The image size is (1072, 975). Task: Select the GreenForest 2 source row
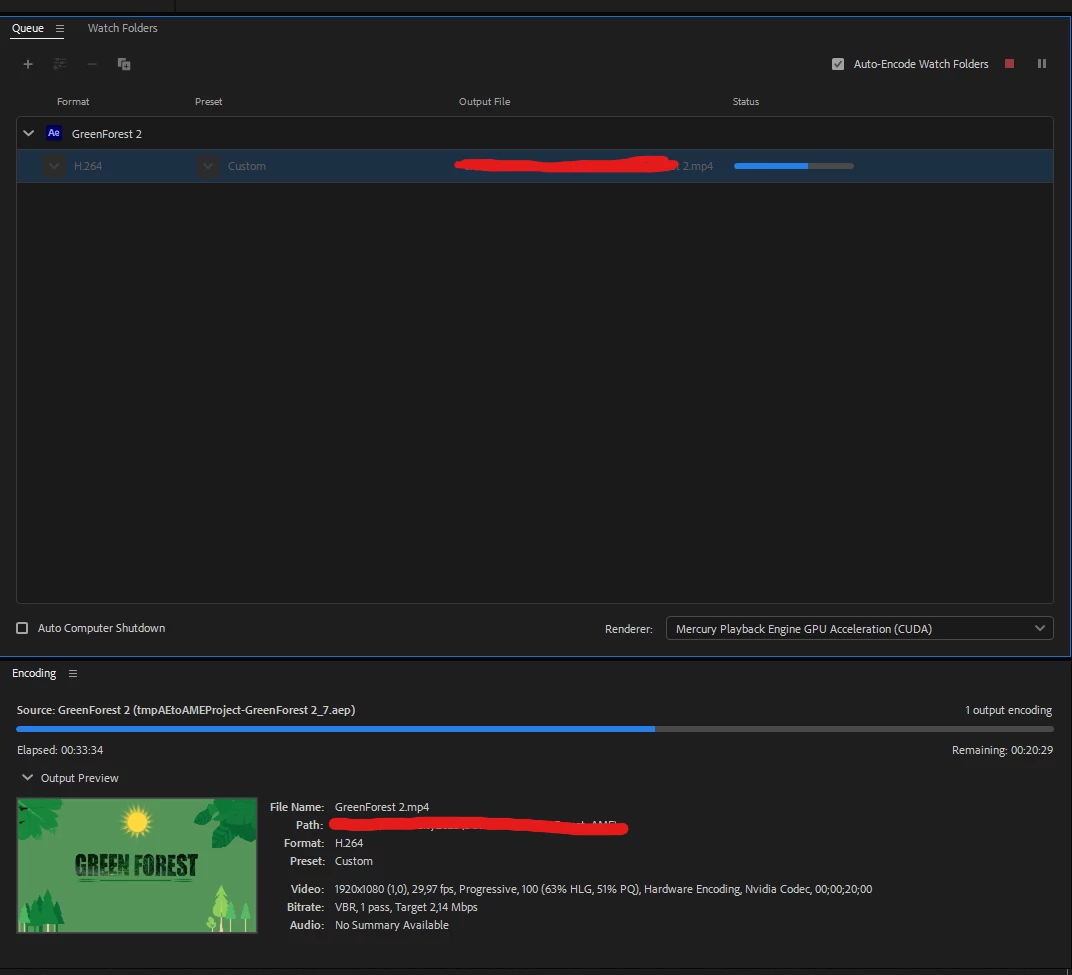coord(535,133)
